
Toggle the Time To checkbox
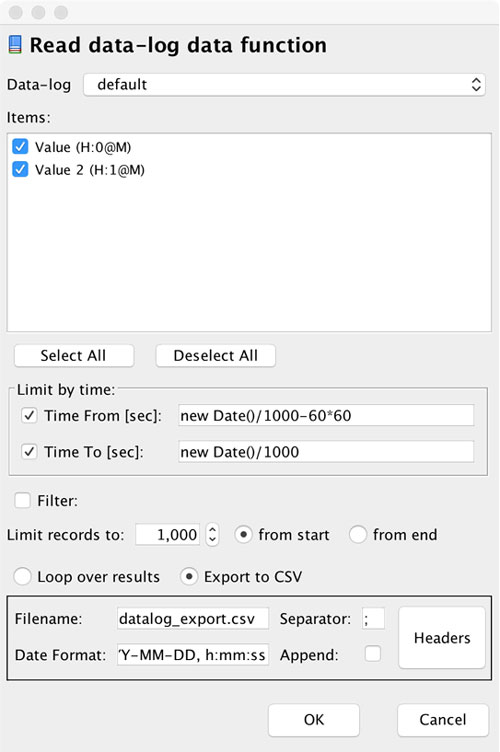[29, 452]
